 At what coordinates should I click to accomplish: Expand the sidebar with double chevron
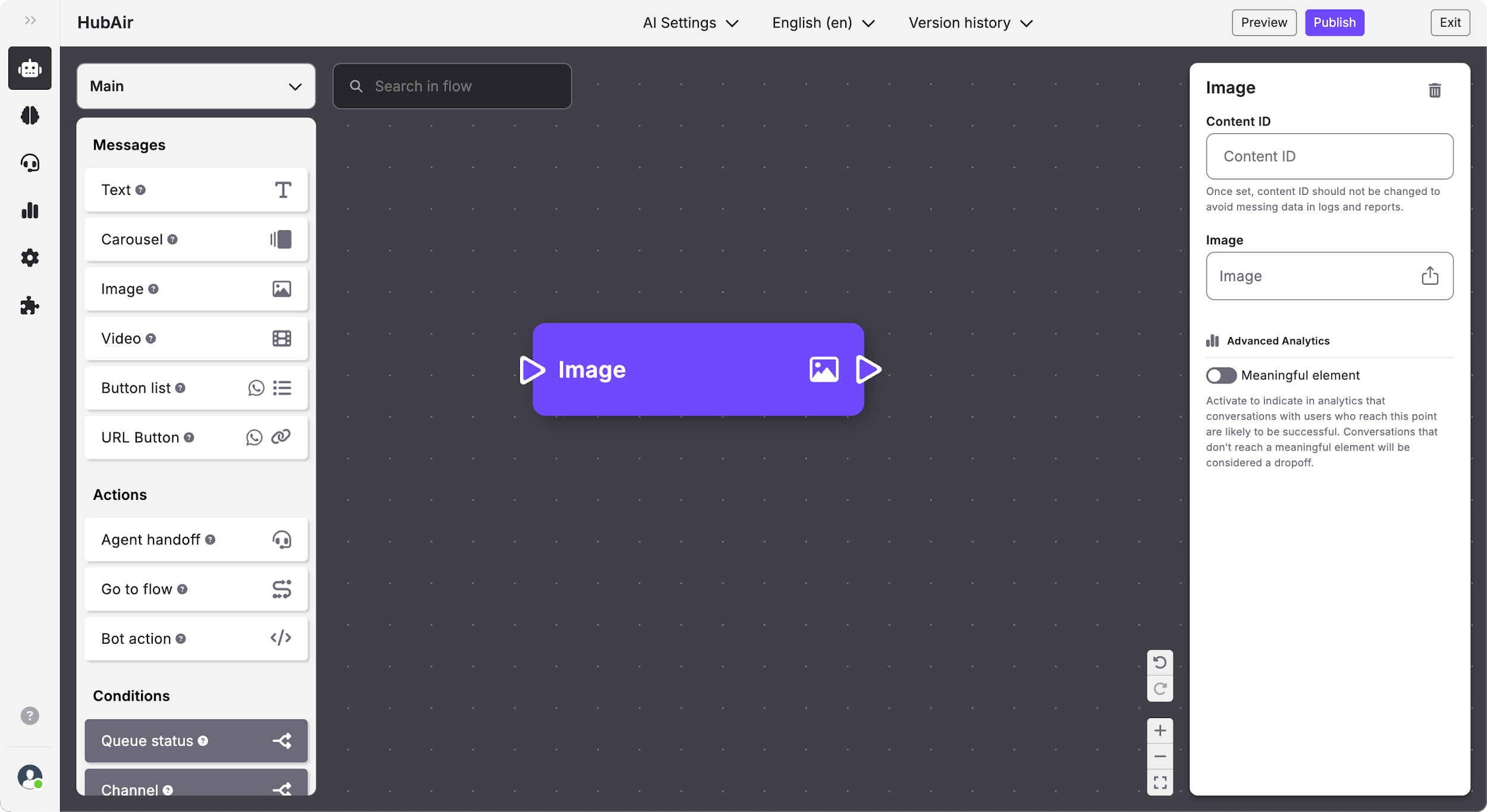pyautogui.click(x=30, y=21)
